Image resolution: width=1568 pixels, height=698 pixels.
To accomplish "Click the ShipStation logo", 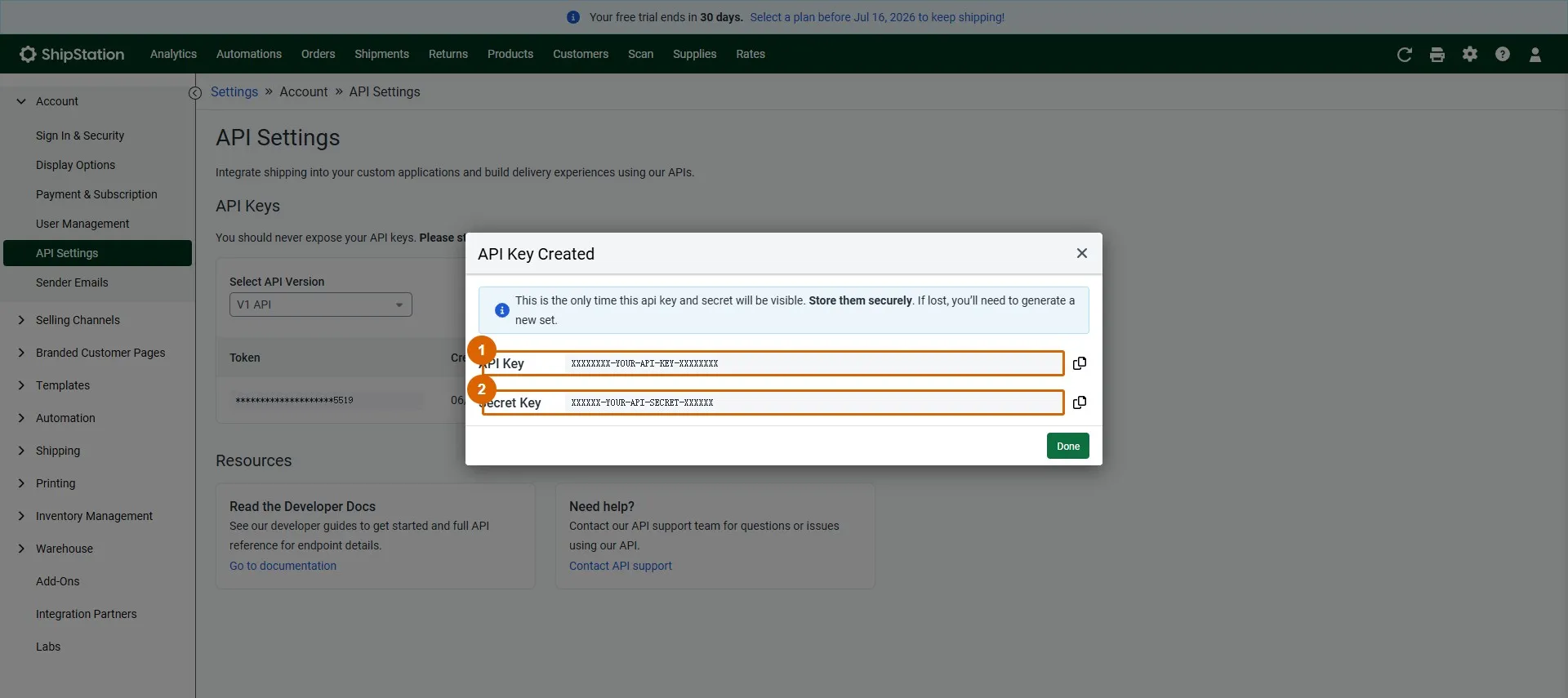I will click(x=72, y=54).
